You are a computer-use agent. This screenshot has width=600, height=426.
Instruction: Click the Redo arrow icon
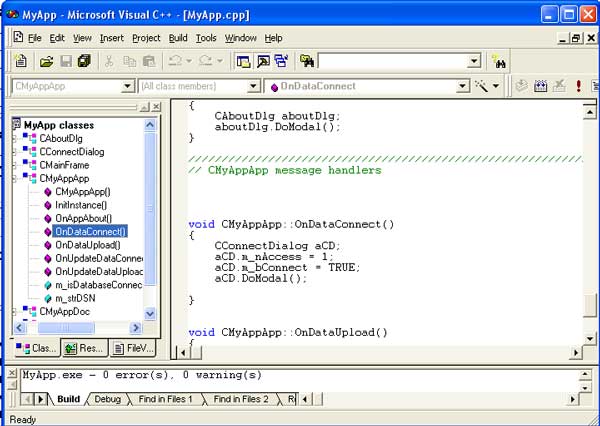[206, 61]
